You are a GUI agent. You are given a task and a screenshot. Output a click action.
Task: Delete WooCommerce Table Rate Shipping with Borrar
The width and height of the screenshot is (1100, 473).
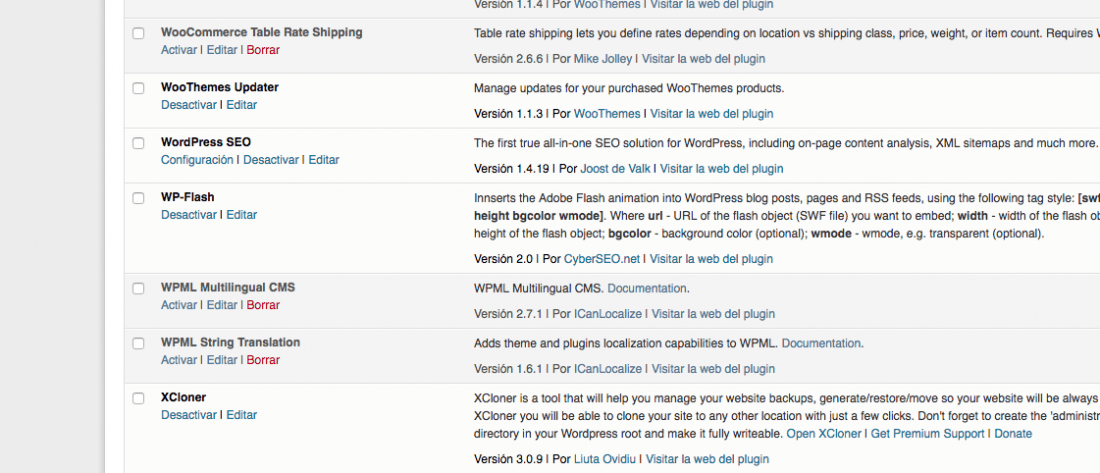(263, 51)
